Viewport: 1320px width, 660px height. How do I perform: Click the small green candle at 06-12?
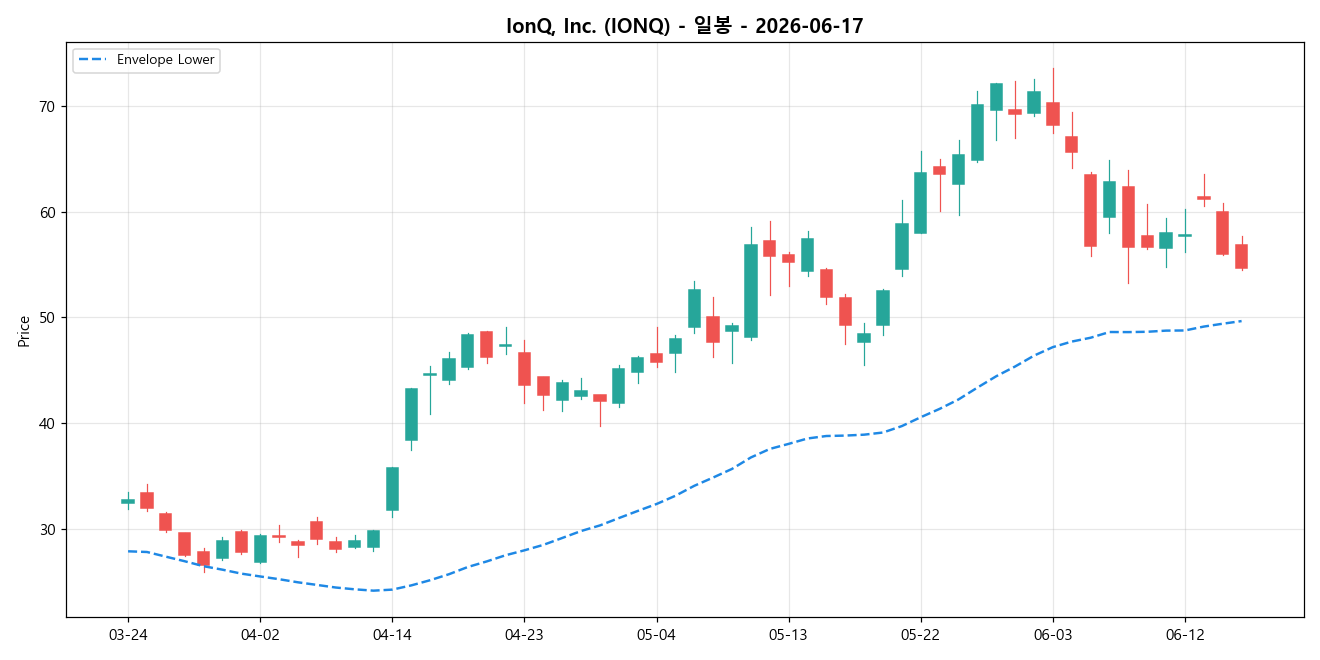click(x=1185, y=235)
